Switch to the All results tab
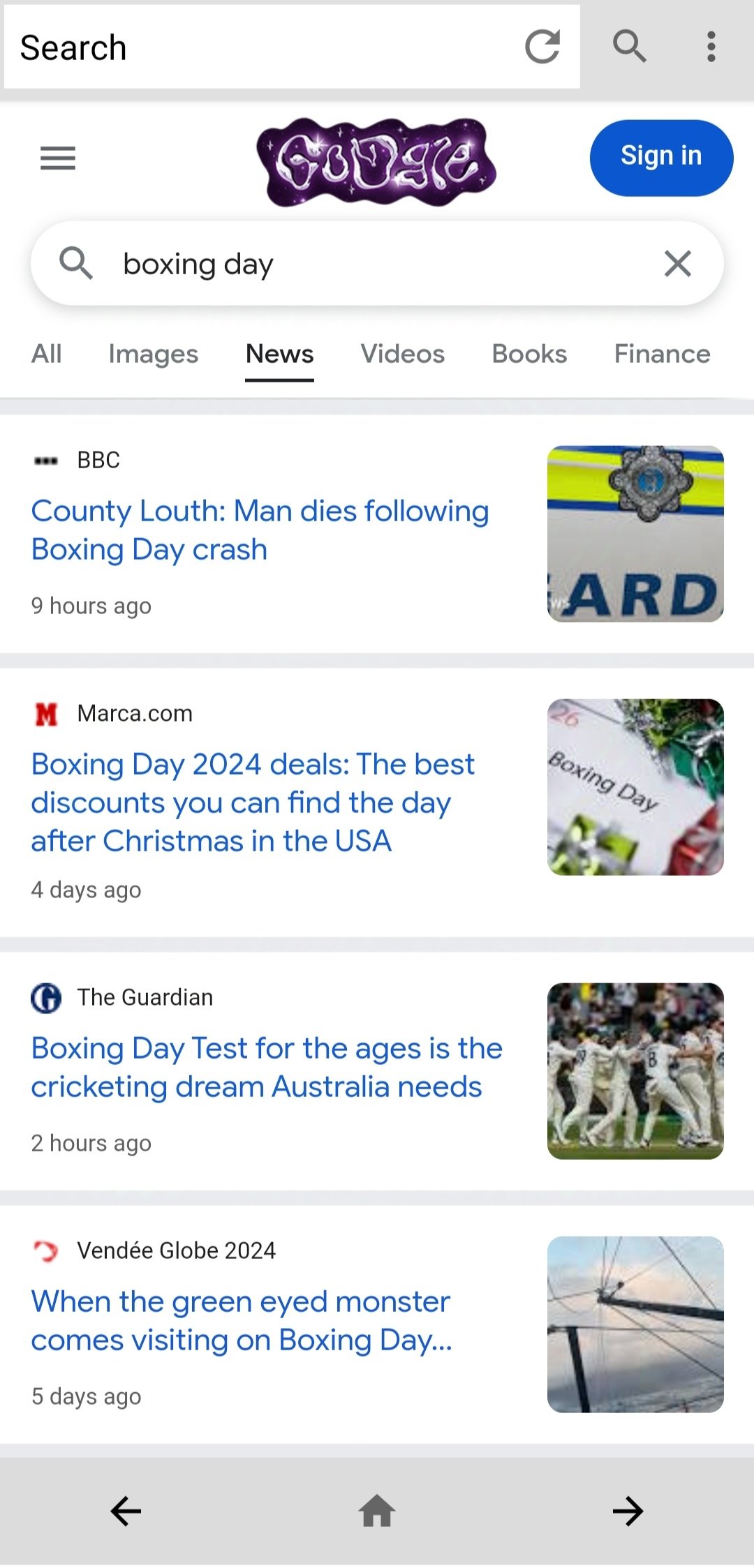 [x=47, y=354]
